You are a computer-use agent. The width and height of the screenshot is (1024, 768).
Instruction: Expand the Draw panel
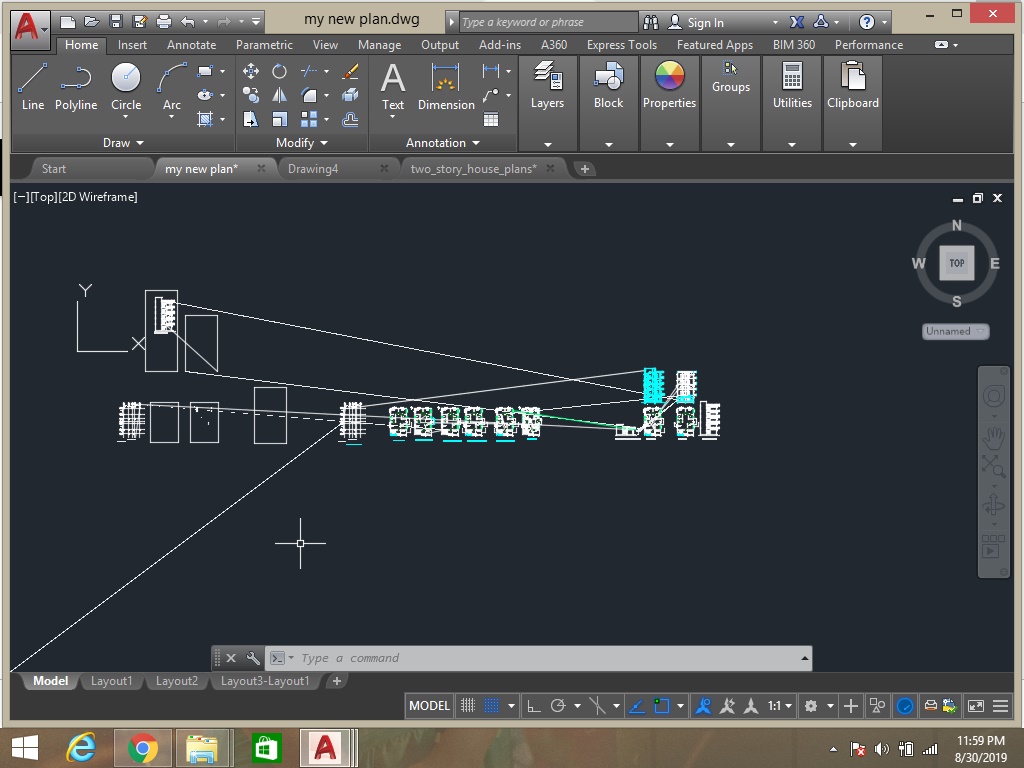(122, 142)
